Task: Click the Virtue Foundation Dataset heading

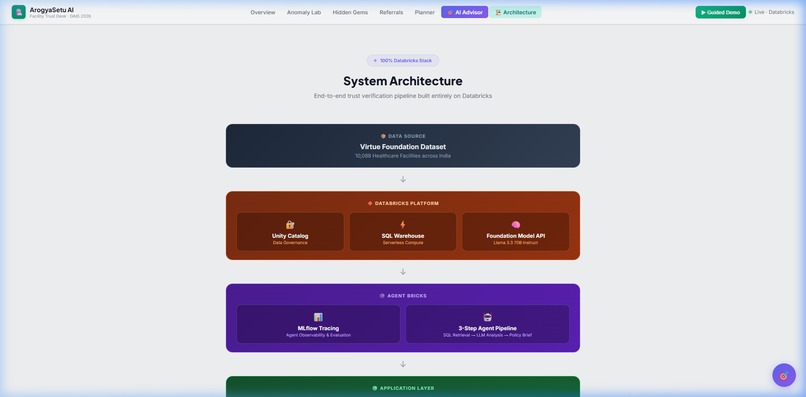Action: pos(402,147)
